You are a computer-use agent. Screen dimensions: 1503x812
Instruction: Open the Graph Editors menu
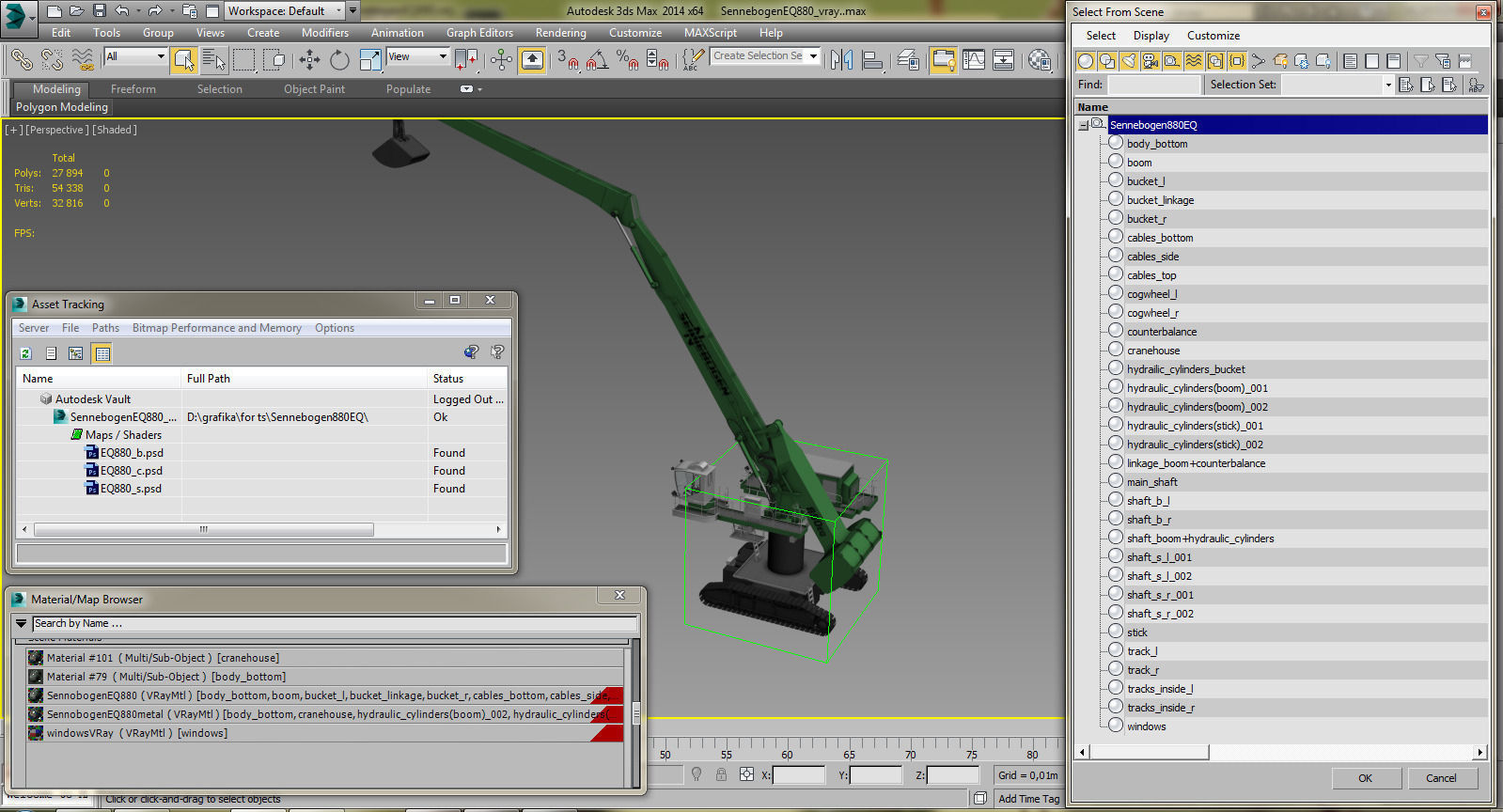tap(479, 33)
